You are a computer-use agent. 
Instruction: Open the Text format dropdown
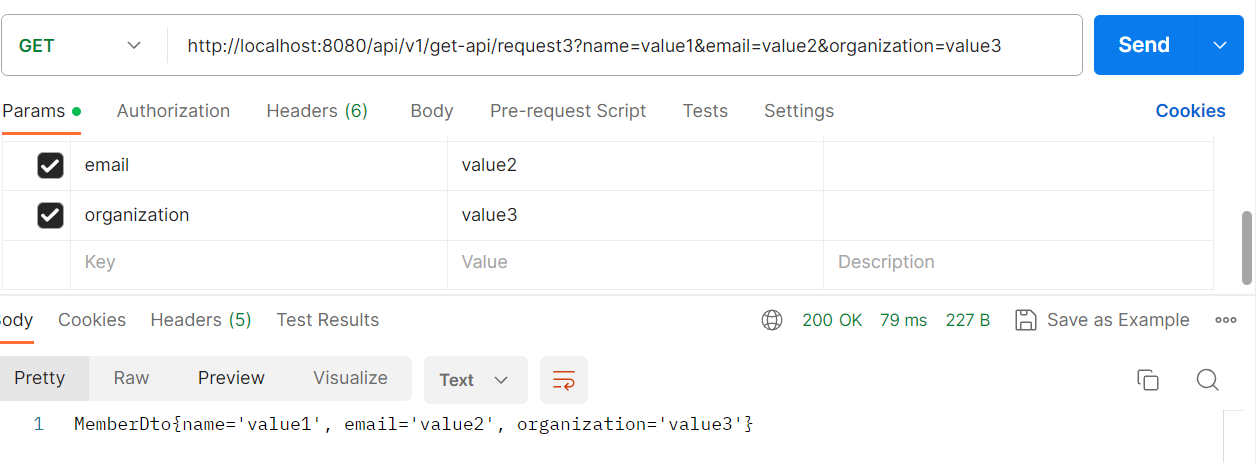(475, 380)
